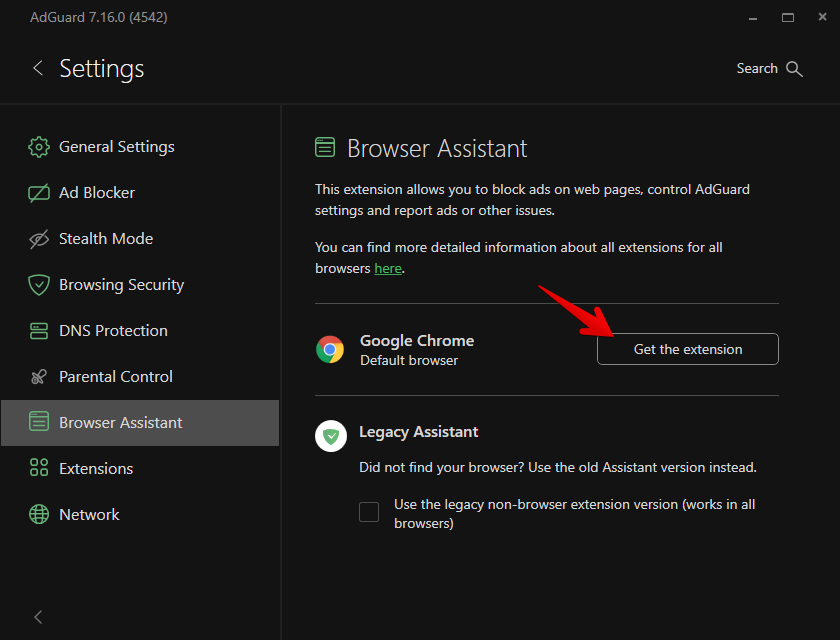Open the 'here' extensions info link

388,269
